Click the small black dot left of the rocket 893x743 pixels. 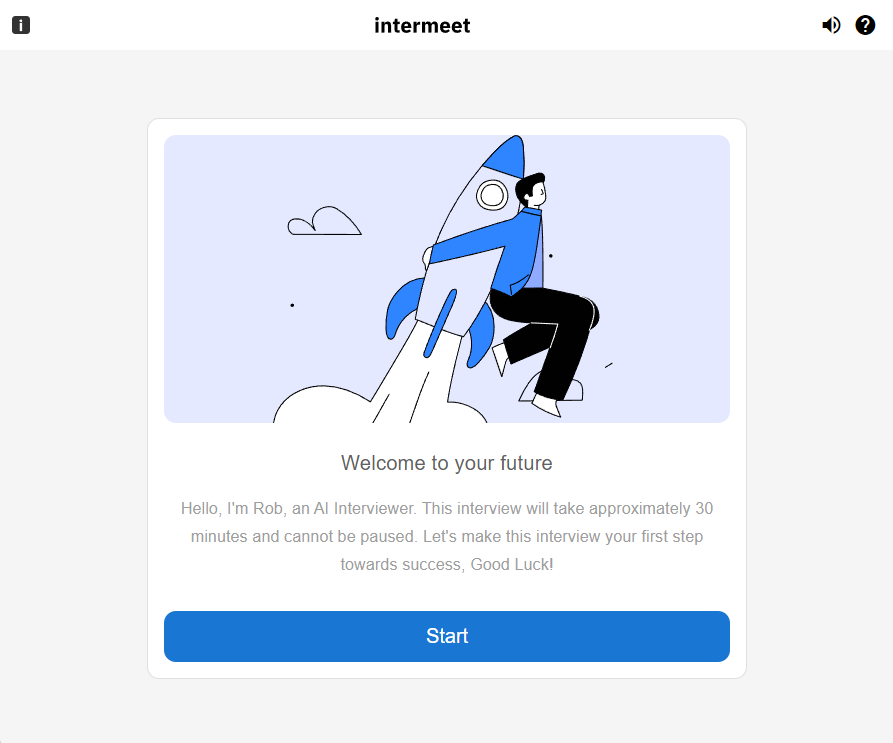292,305
